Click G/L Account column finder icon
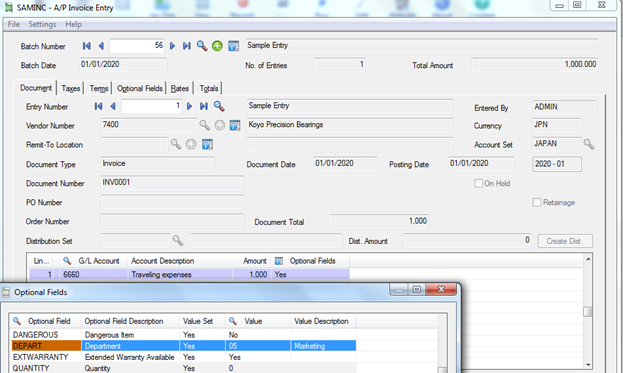Image resolution: width=623 pixels, height=373 pixels. pyautogui.click(x=67, y=261)
